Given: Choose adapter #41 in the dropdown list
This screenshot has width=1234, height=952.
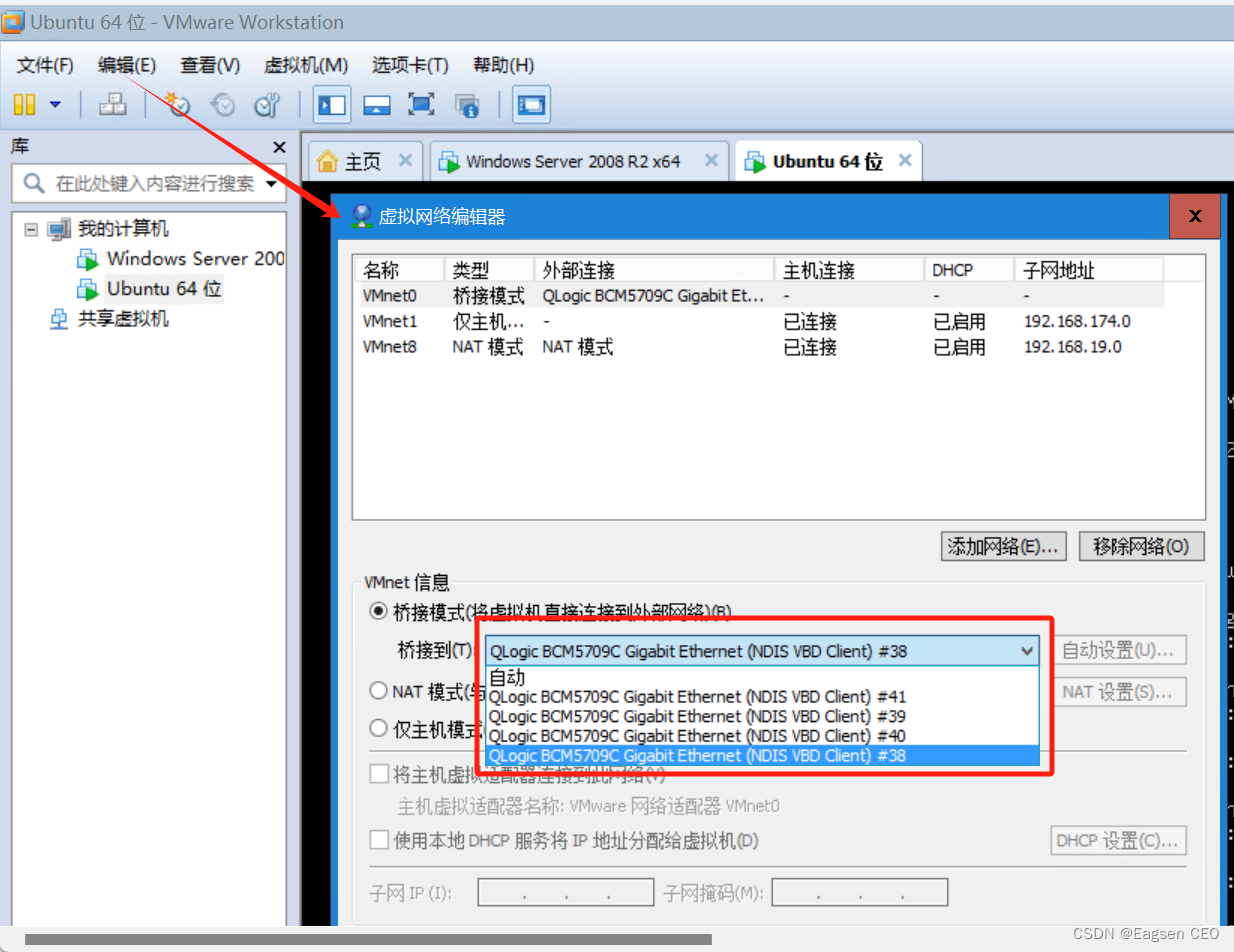Looking at the screenshot, I should point(762,697).
